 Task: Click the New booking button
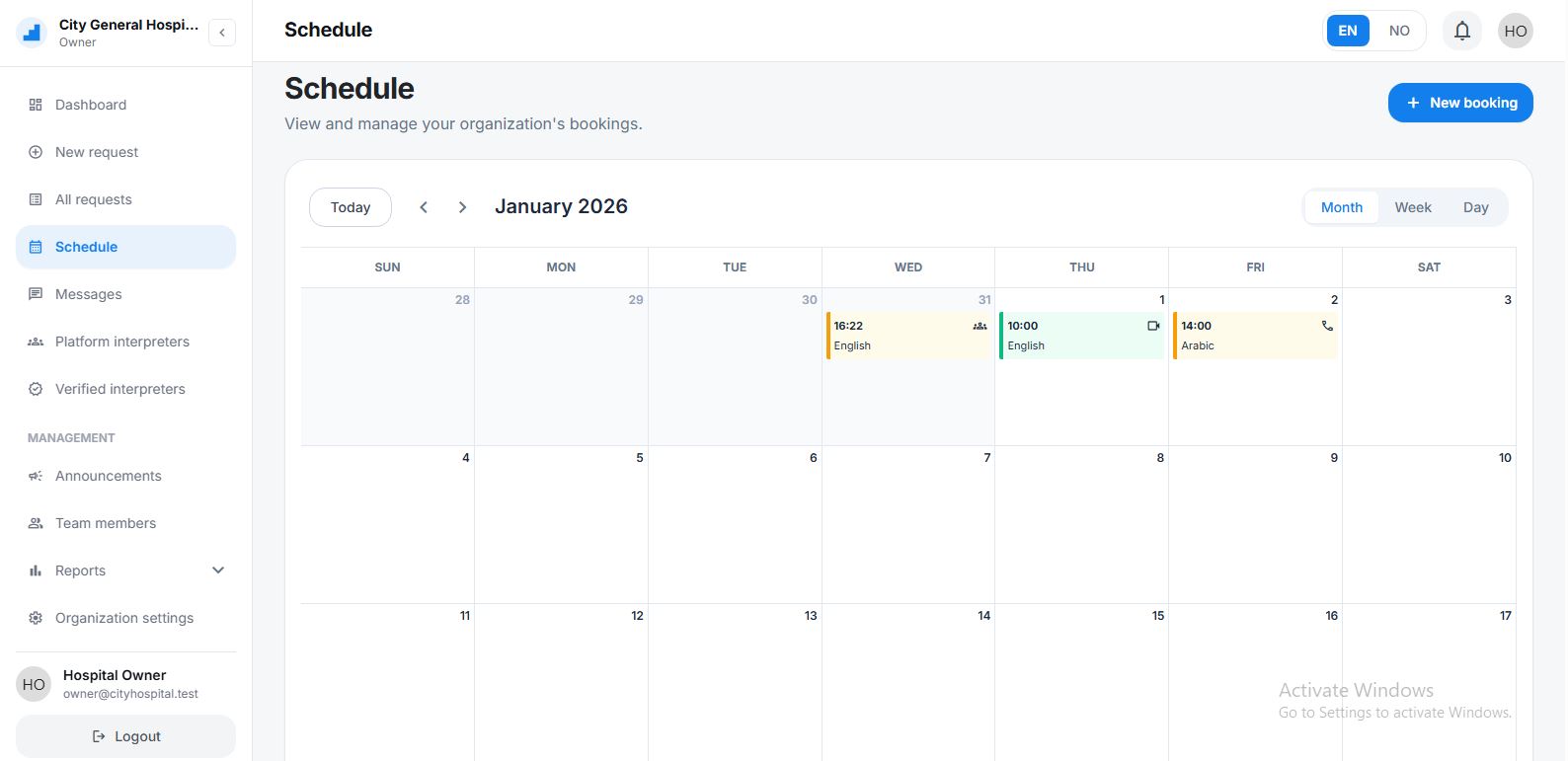(x=1460, y=103)
